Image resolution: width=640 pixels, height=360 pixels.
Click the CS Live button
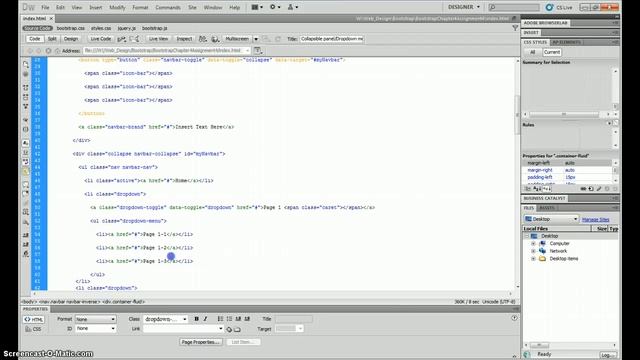(x=559, y=7)
